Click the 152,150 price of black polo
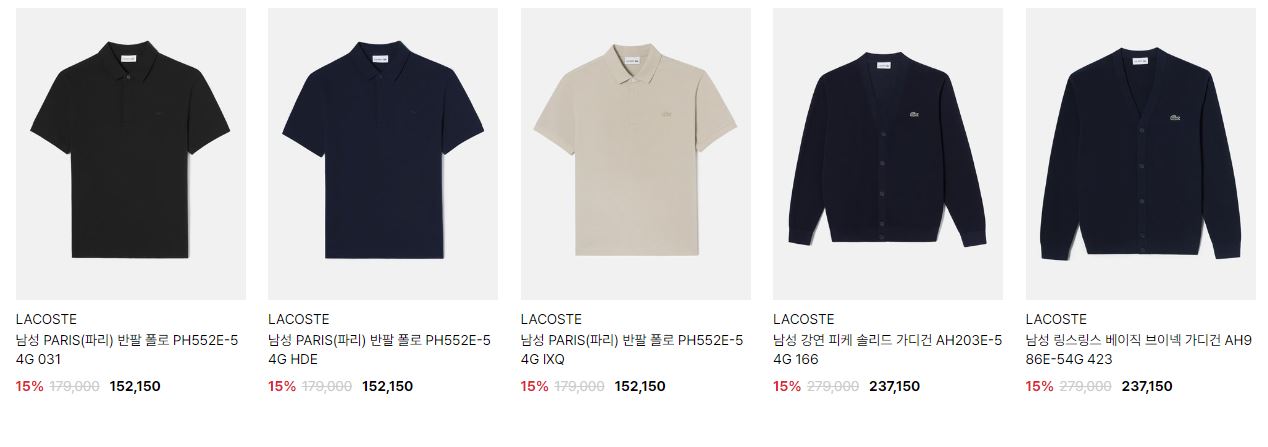Viewport: 1268px width, 447px height. click(135, 386)
